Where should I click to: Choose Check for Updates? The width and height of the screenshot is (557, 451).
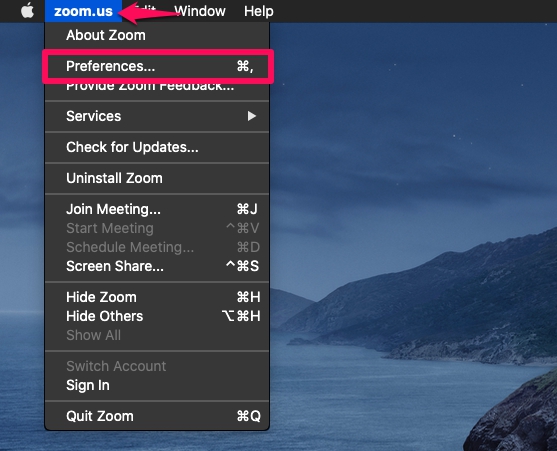pos(157,147)
